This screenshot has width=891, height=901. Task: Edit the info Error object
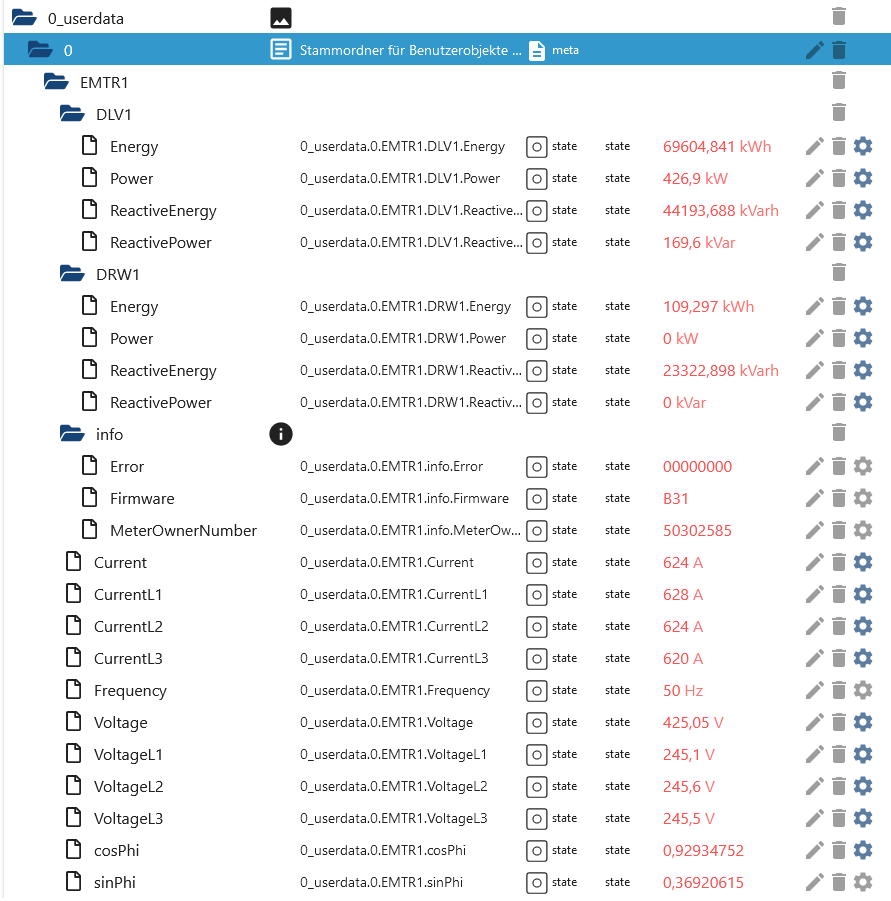point(815,467)
